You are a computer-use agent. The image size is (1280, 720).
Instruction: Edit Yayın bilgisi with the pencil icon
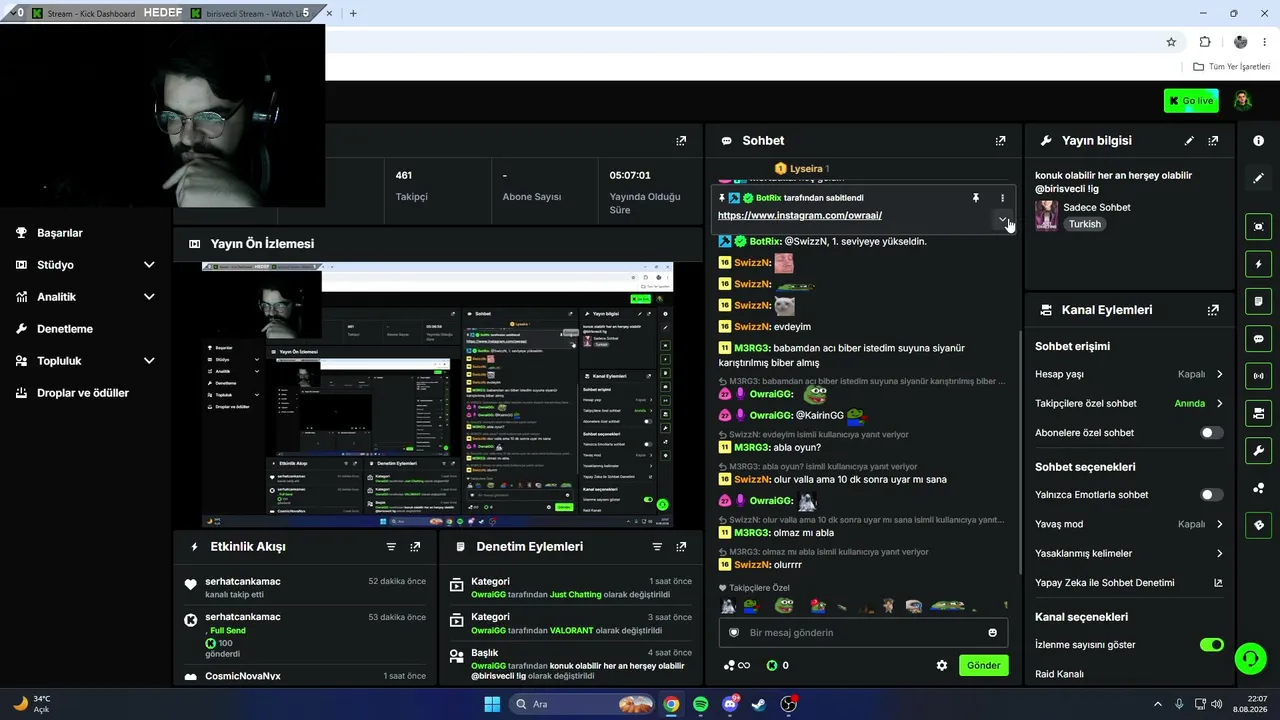tap(1189, 141)
